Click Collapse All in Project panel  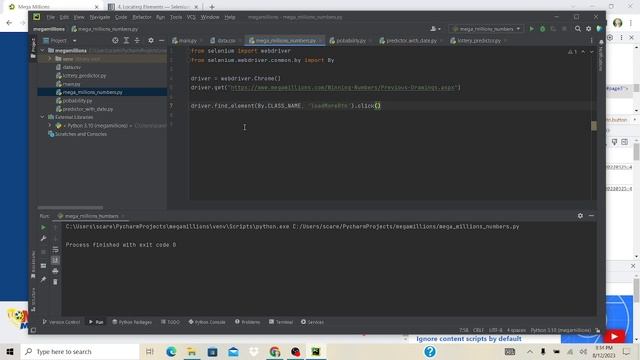[137, 40]
